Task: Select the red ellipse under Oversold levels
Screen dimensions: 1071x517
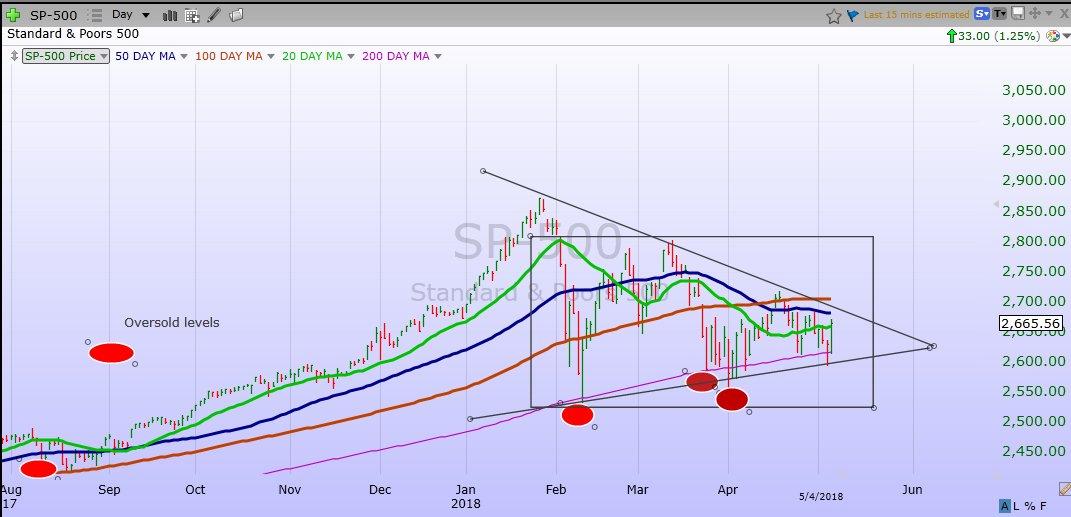Action: click(111, 352)
